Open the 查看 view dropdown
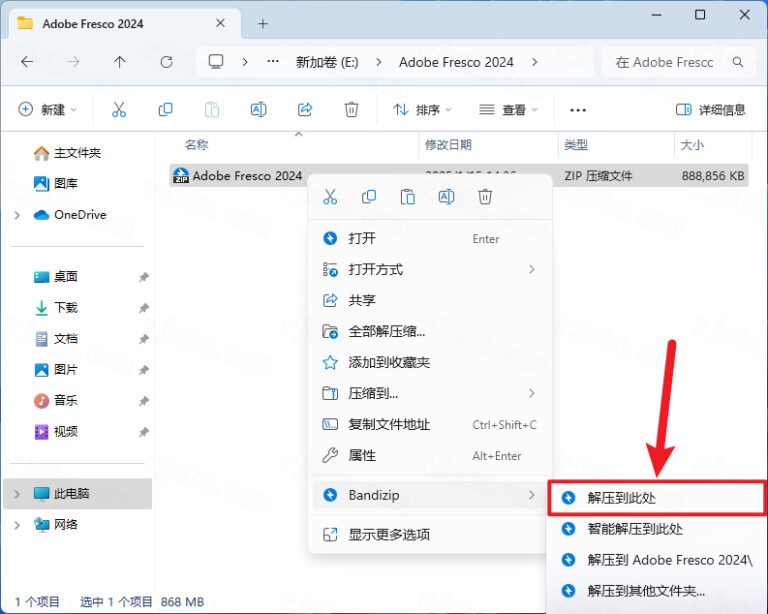Viewport: 768px width, 614px height. tap(509, 109)
